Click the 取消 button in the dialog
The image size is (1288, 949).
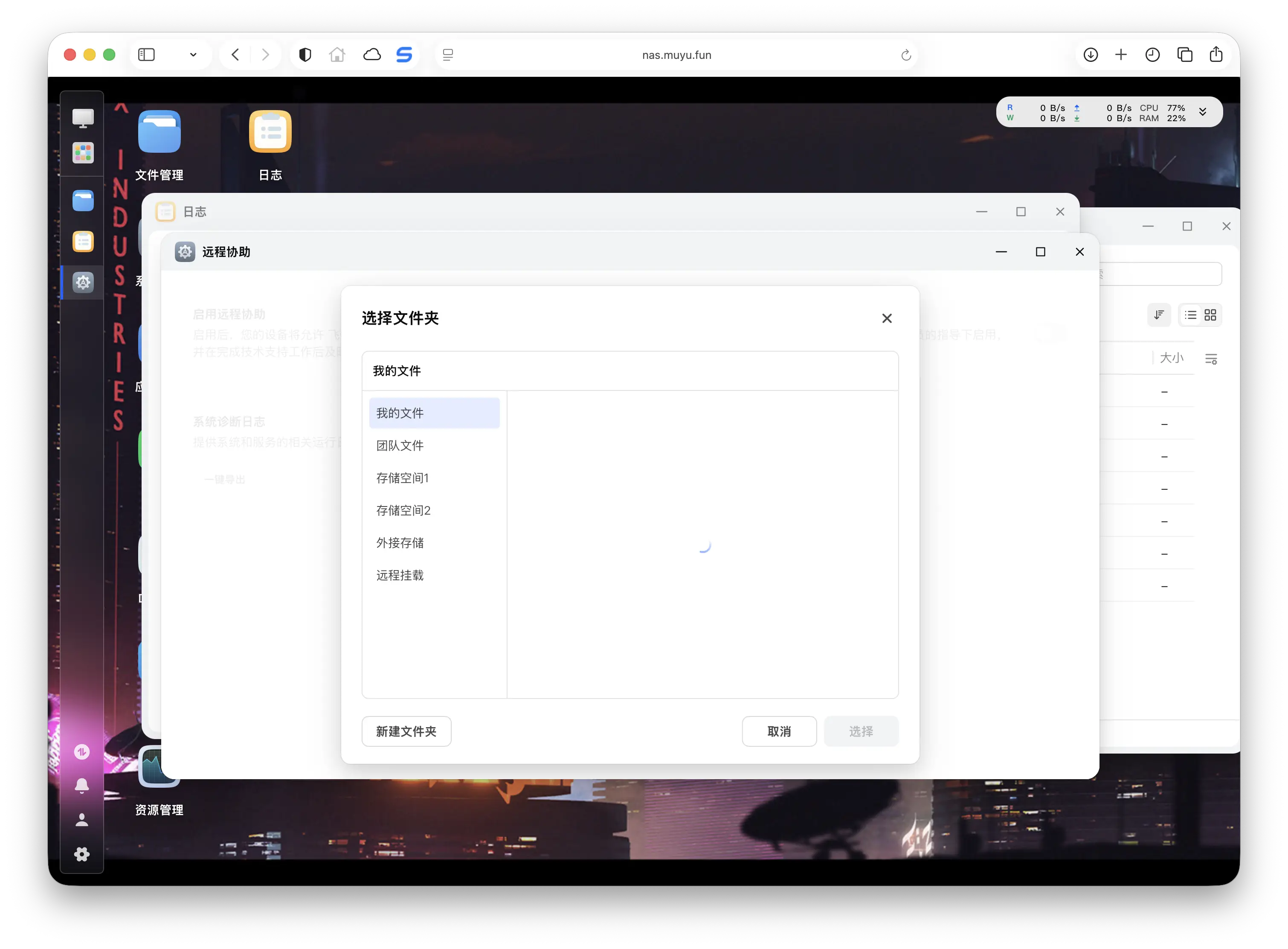click(x=779, y=731)
